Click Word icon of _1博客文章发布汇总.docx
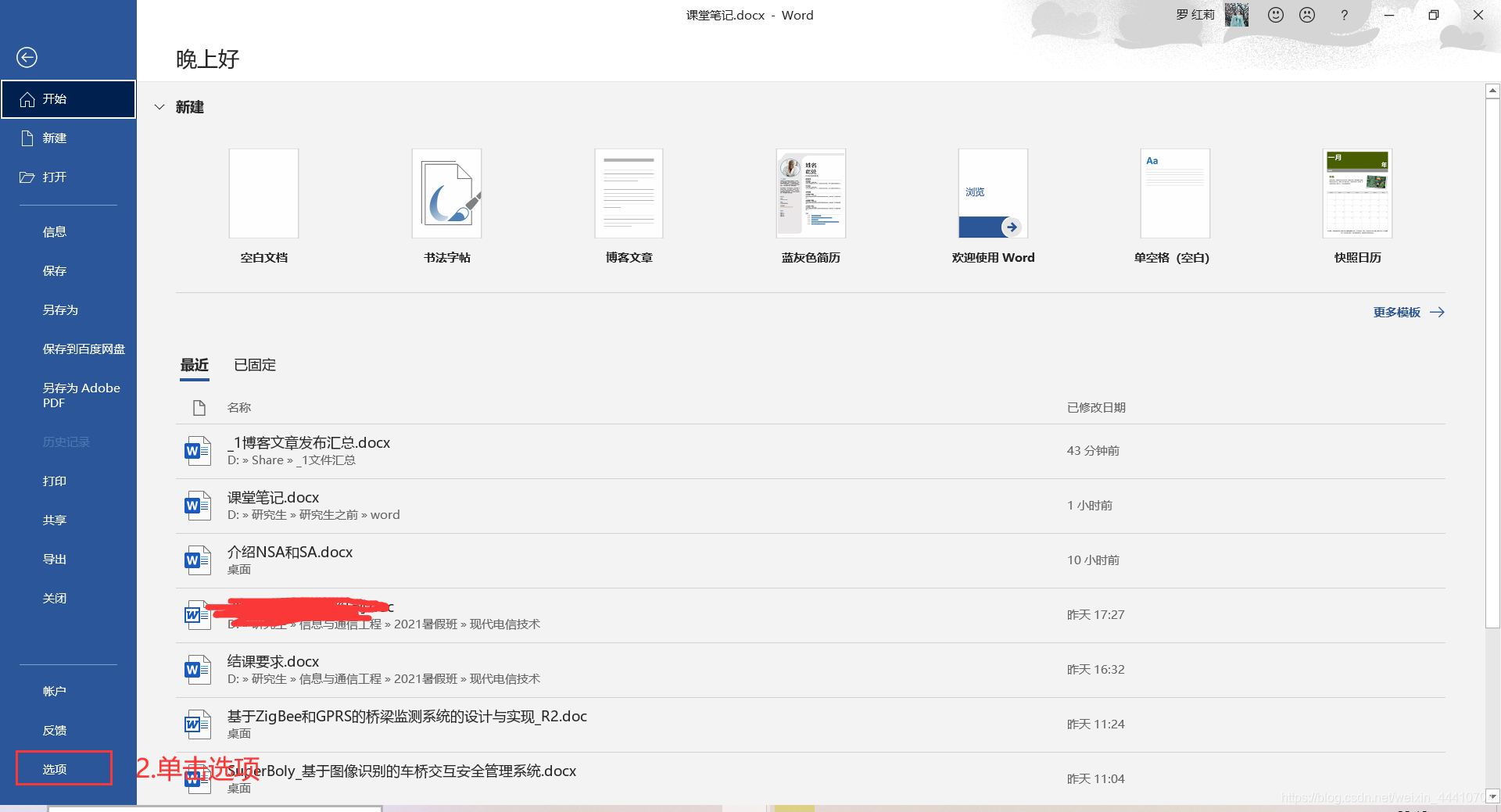The width and height of the screenshot is (1501, 812). point(198,451)
